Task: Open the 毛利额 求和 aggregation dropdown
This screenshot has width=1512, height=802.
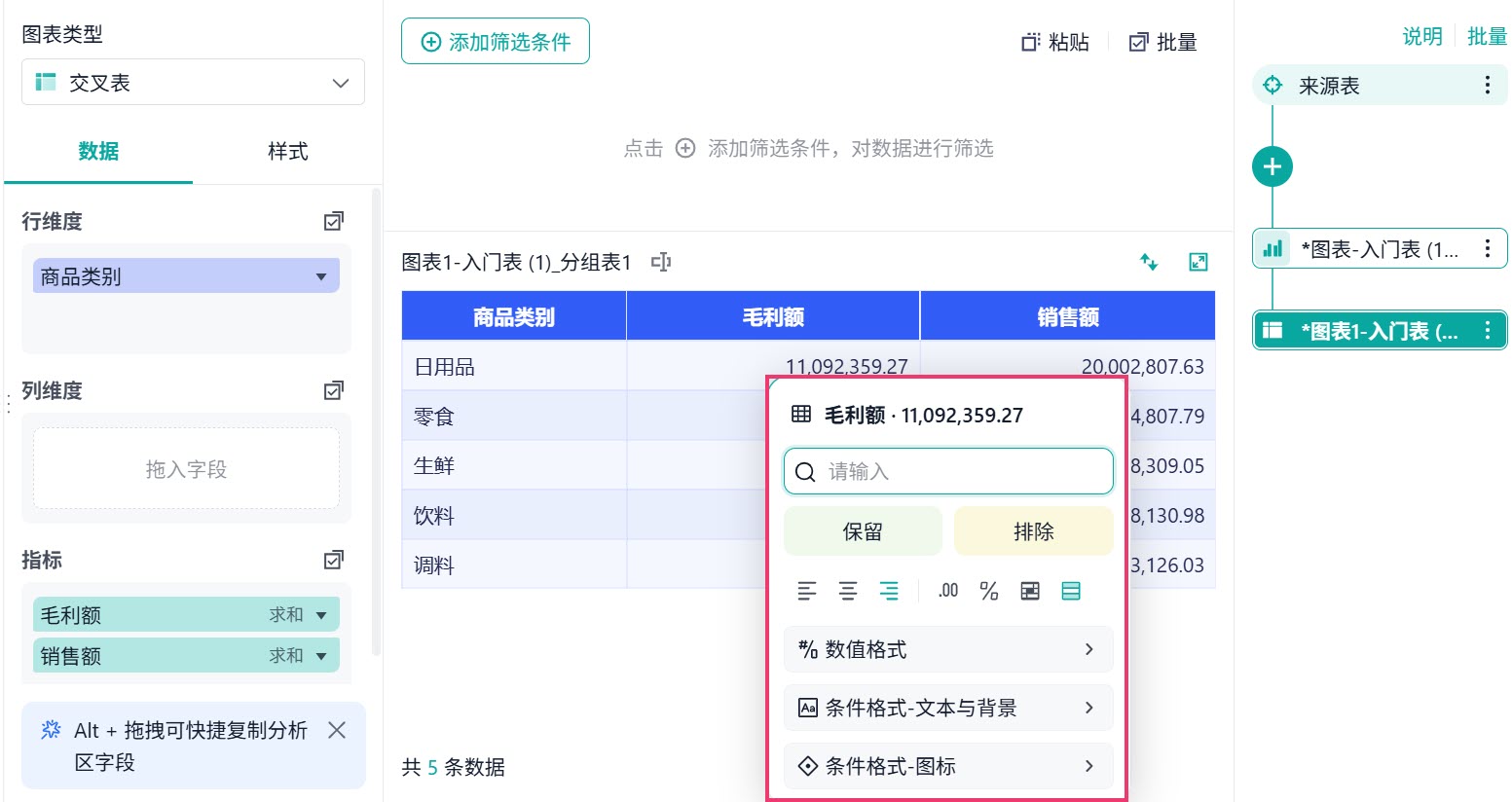Action: (321, 615)
